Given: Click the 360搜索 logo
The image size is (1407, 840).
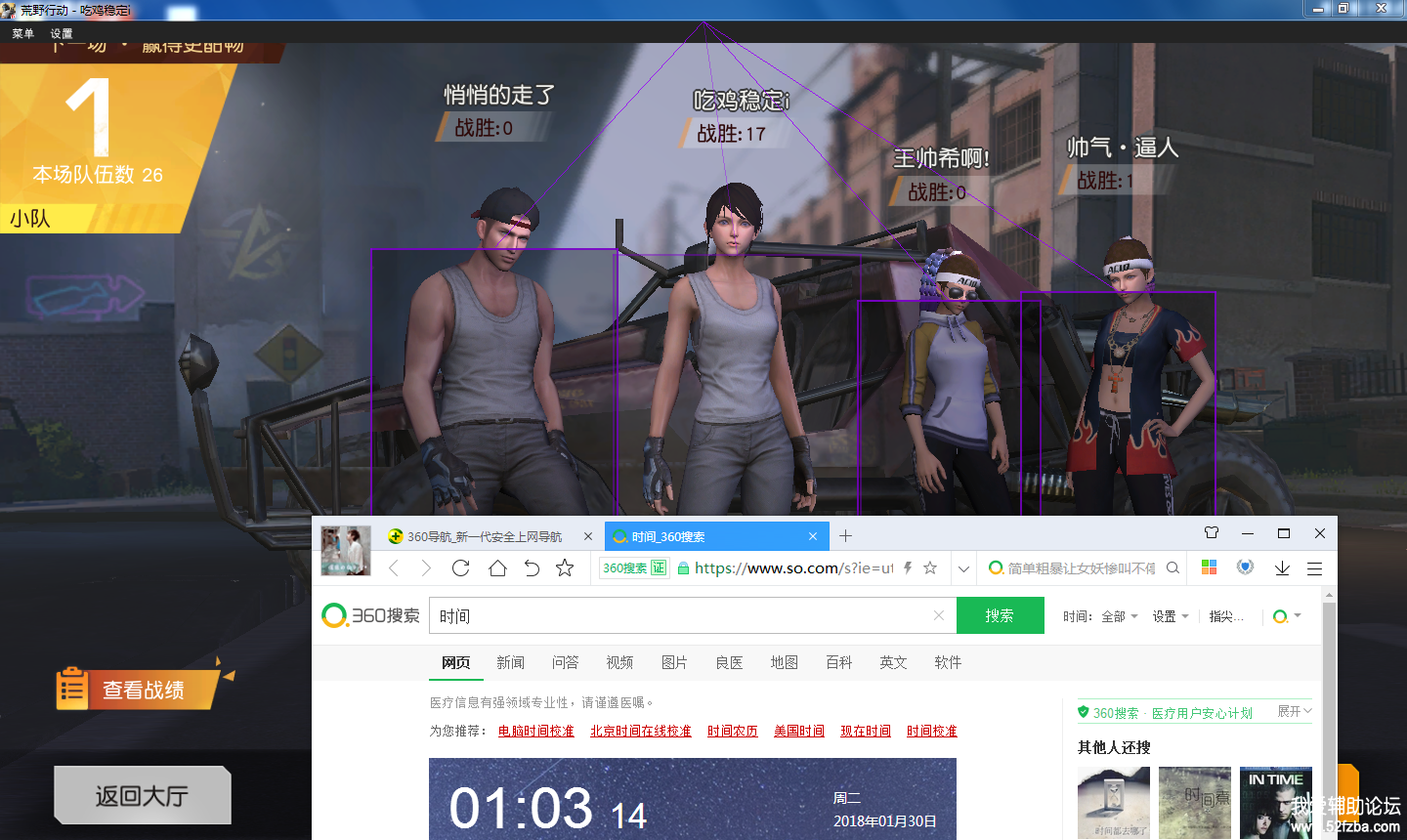Looking at the screenshot, I should click(370, 615).
